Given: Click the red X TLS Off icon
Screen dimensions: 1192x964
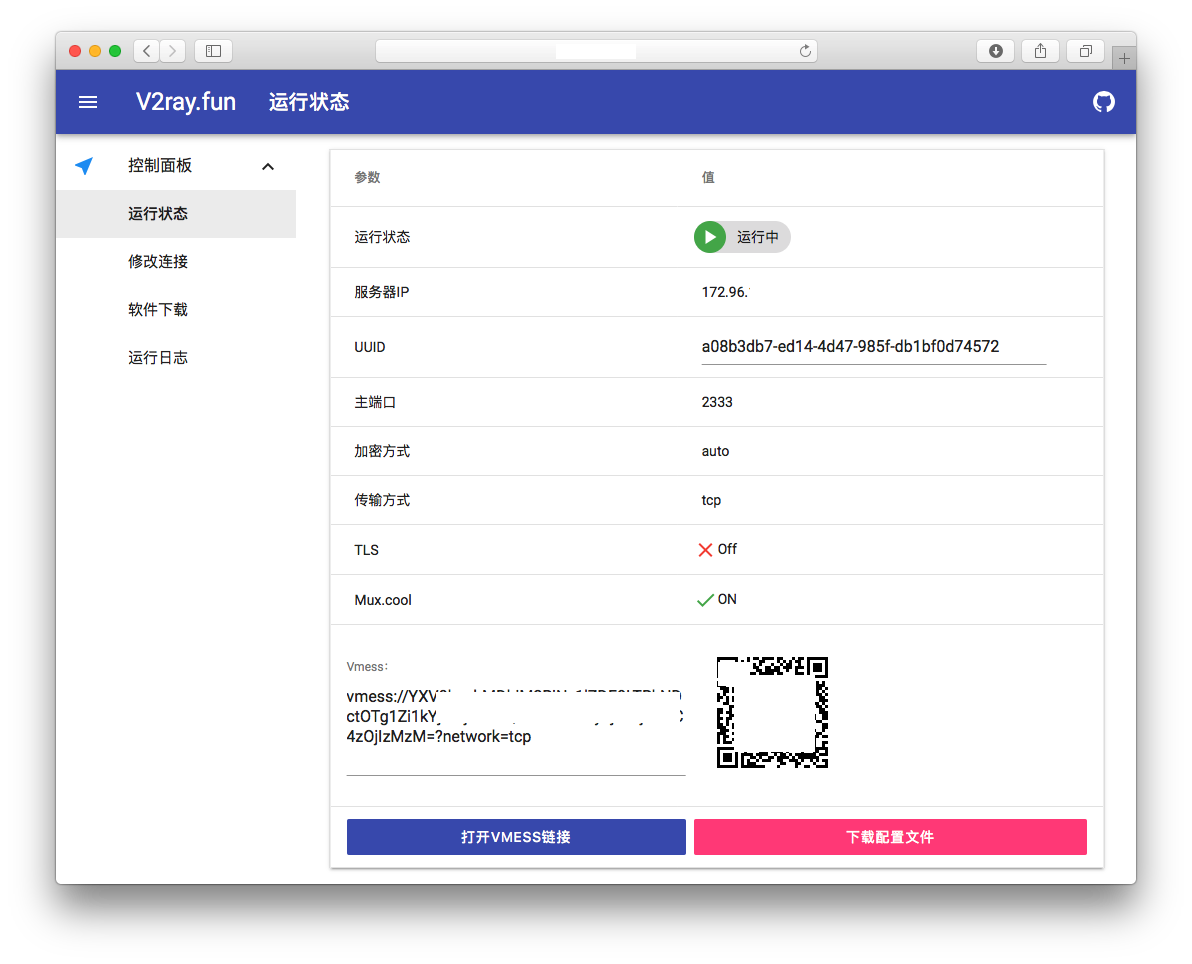Looking at the screenshot, I should tap(705, 550).
